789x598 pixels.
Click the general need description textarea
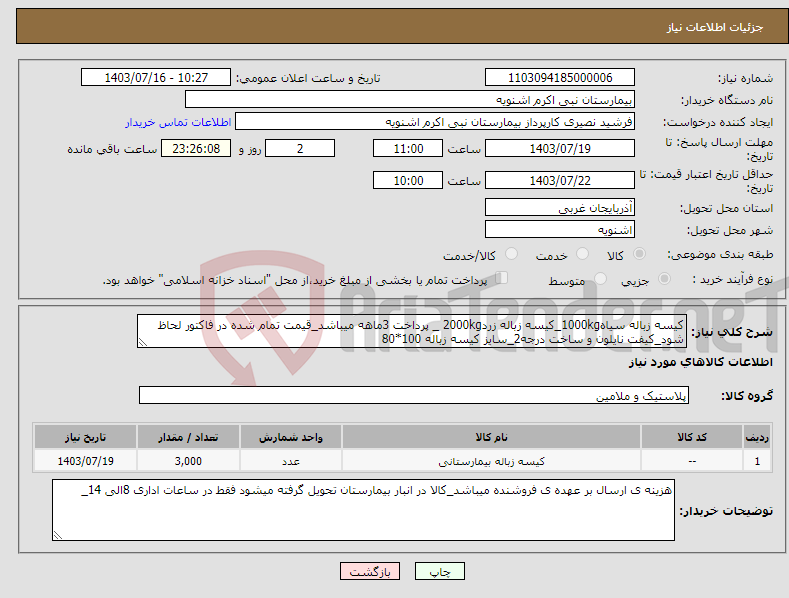click(412, 332)
